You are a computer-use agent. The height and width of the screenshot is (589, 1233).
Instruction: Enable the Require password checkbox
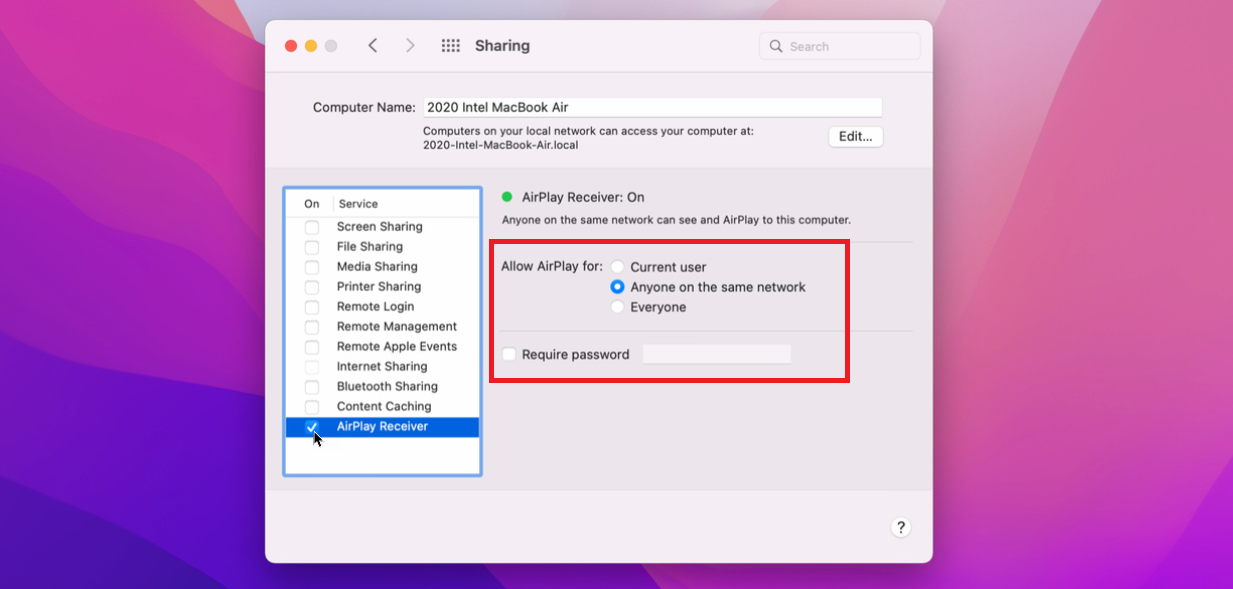pyautogui.click(x=509, y=353)
